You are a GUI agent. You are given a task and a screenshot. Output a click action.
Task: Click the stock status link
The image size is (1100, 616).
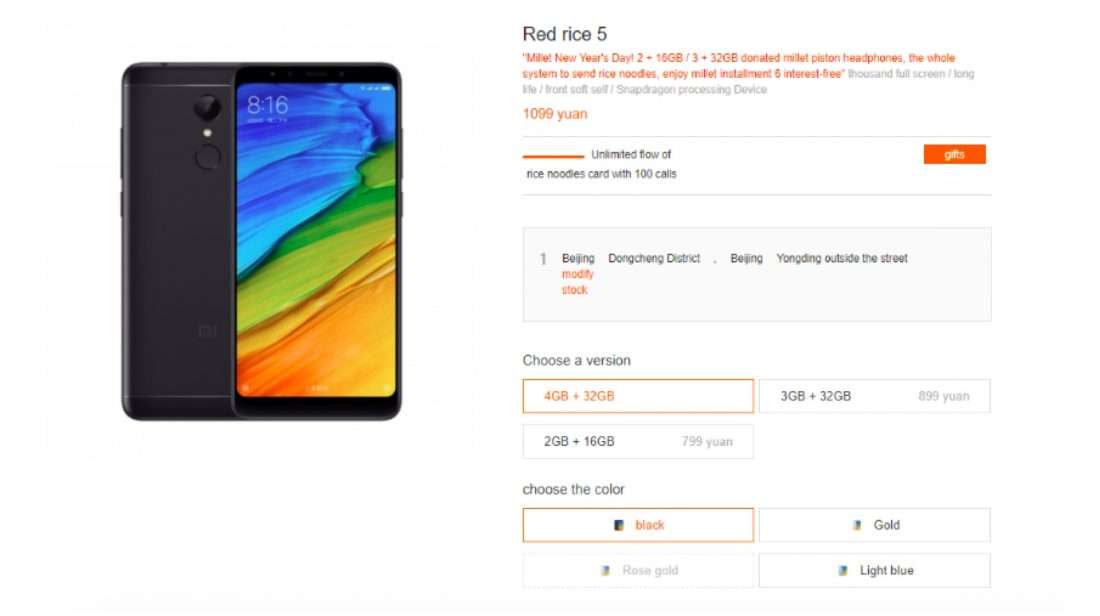pyautogui.click(x=575, y=290)
